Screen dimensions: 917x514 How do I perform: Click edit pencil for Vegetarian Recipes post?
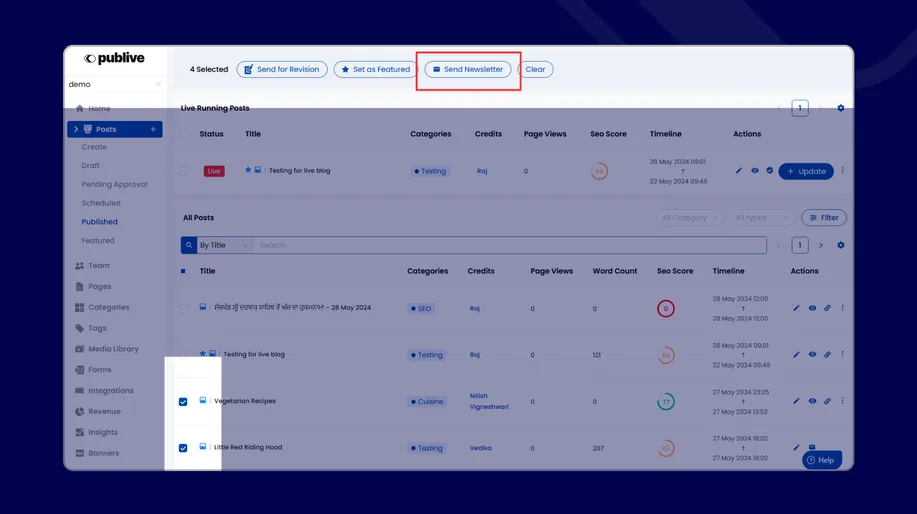pos(796,401)
